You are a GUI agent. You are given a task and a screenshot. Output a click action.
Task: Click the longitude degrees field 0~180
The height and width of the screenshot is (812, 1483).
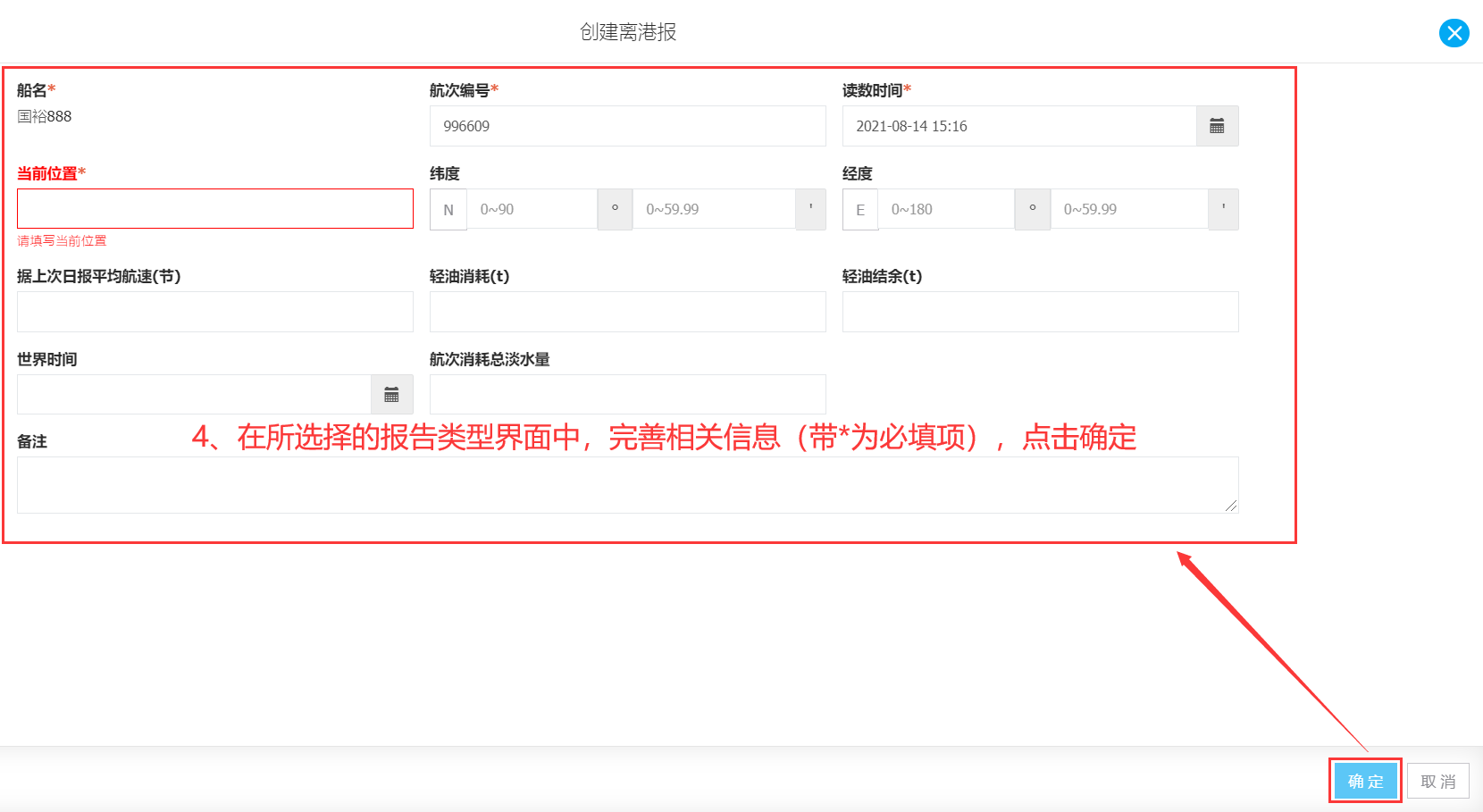coord(946,209)
